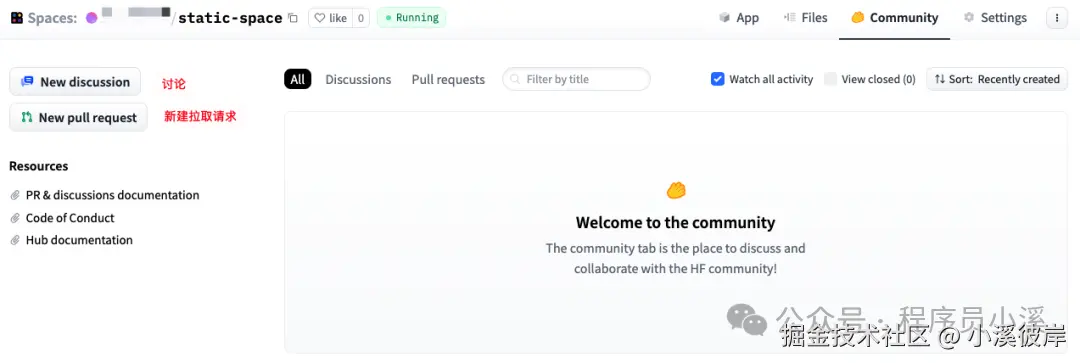
Task: Click the magnifier icon in filter box
Action: point(515,79)
